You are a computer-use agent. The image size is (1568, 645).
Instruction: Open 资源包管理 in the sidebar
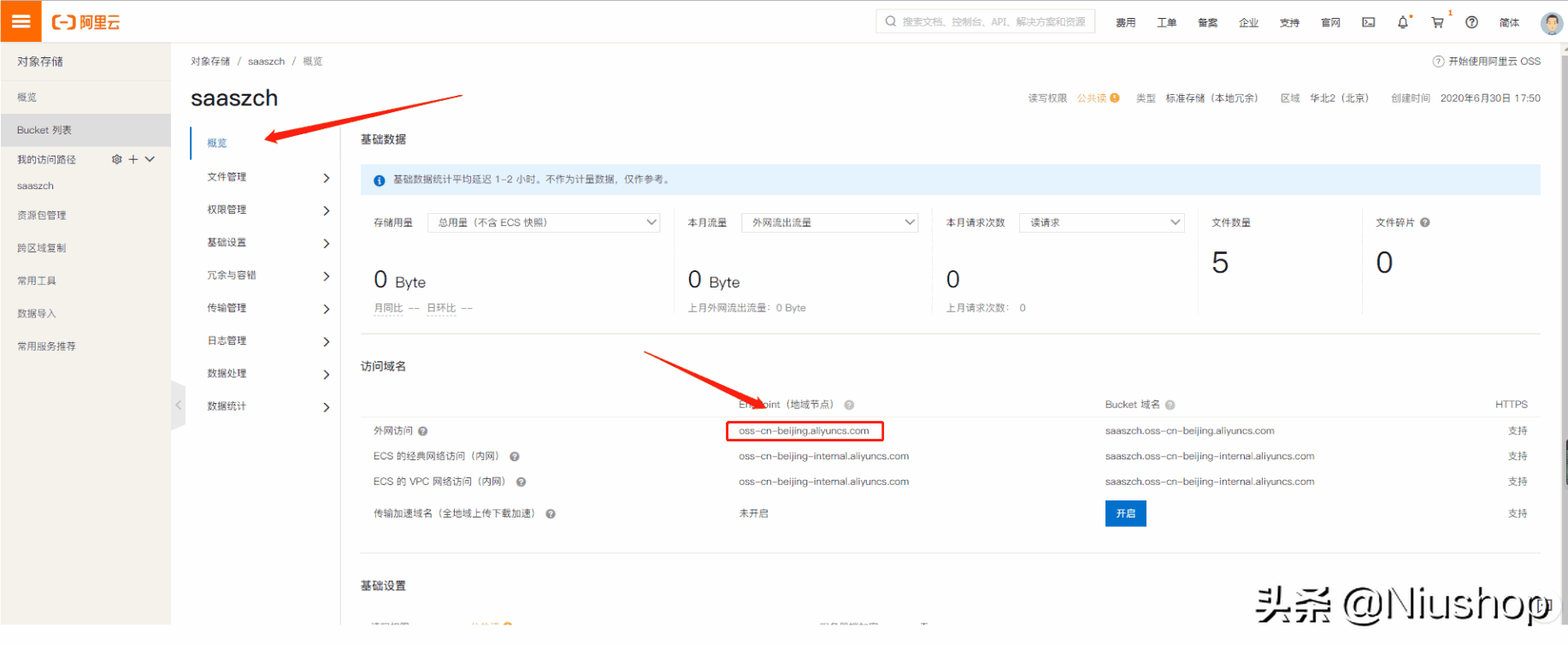click(x=41, y=216)
